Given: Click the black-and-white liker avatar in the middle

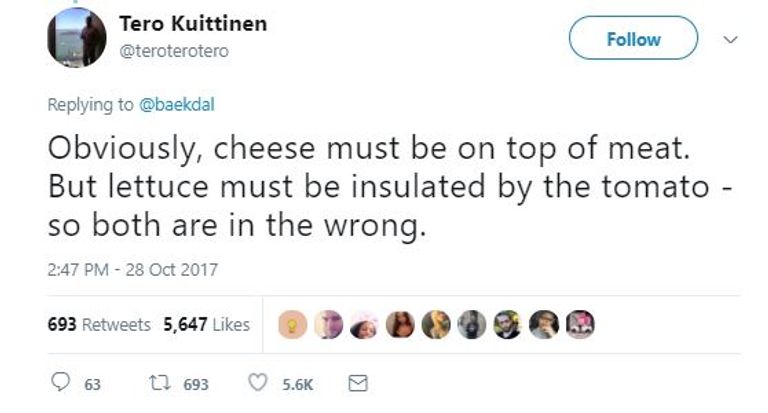Looking at the screenshot, I should click(471, 325).
